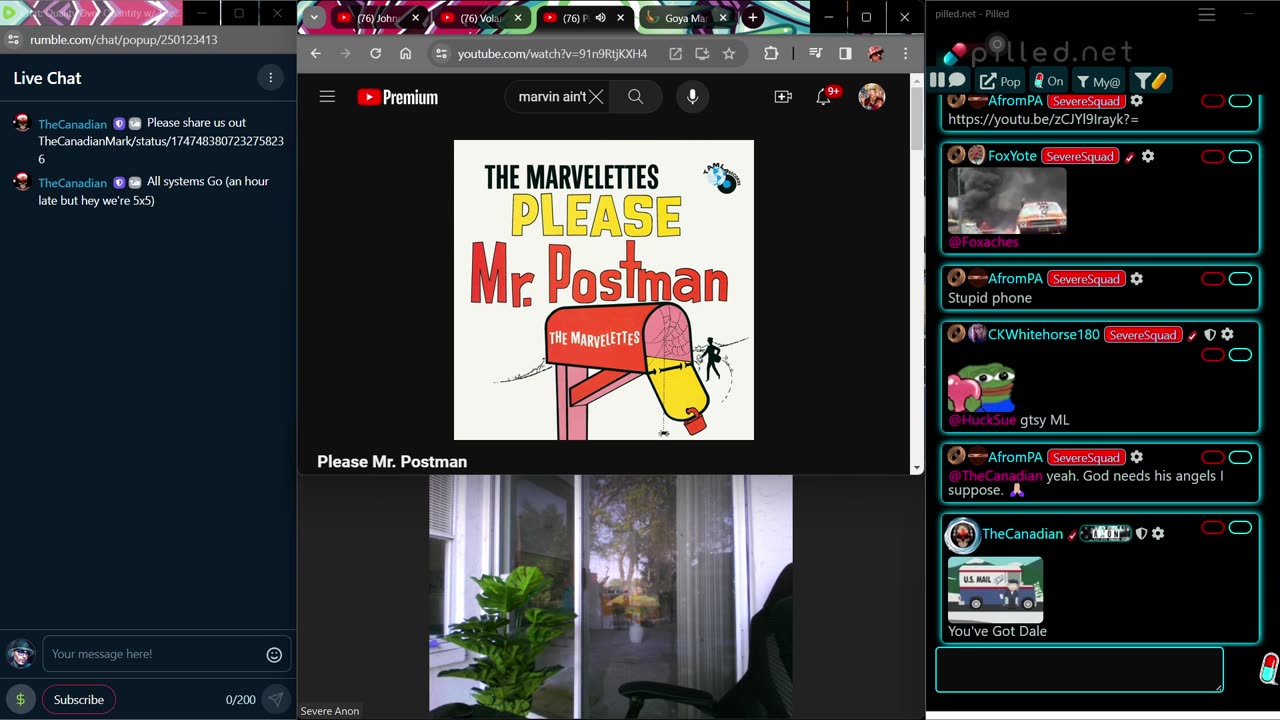Click cyan pill toggle on CKWhitehorse180 message
Screen dimensions: 1280x720
coord(1240,355)
